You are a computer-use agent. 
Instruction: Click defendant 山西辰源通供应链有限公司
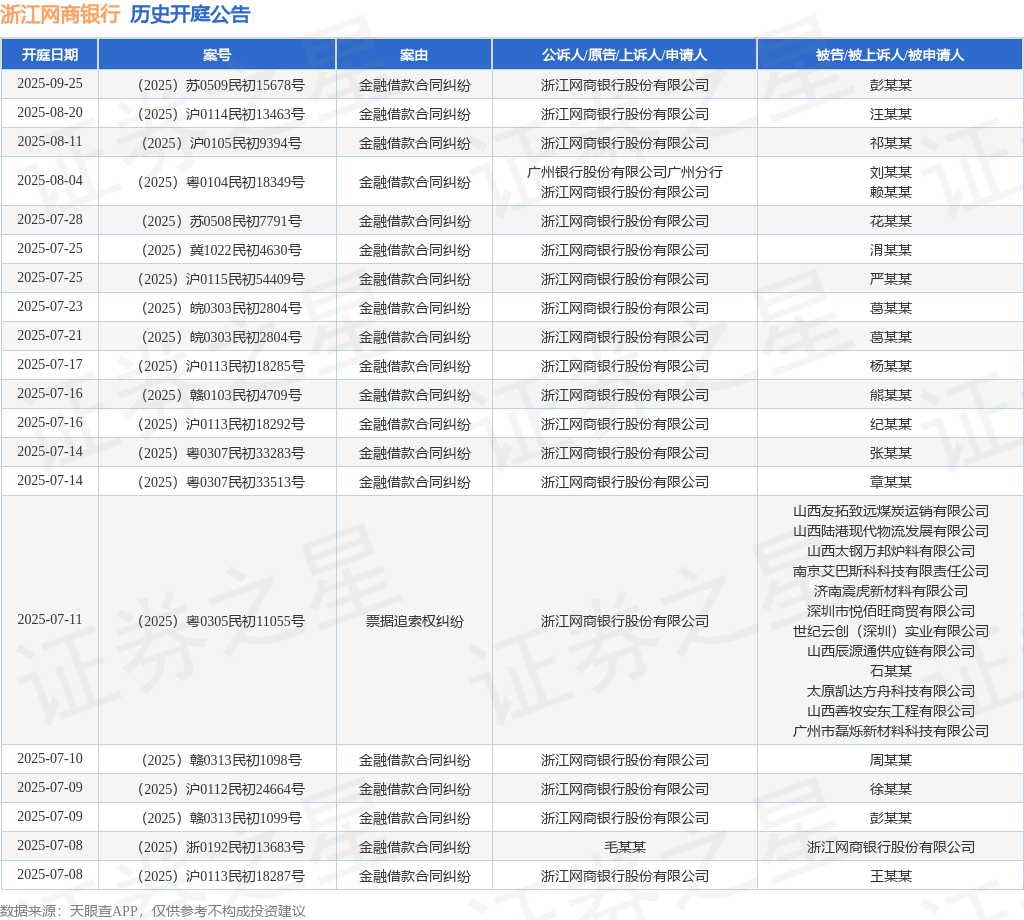point(891,651)
